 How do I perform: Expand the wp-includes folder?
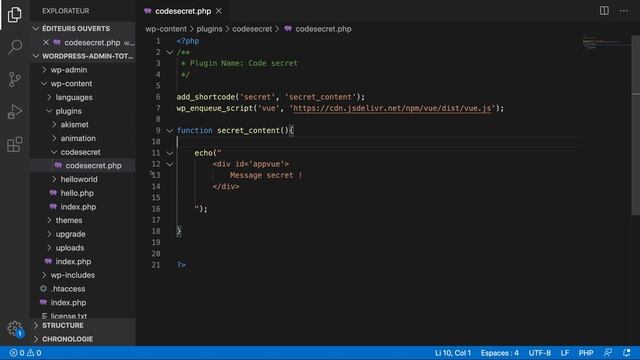point(82,275)
